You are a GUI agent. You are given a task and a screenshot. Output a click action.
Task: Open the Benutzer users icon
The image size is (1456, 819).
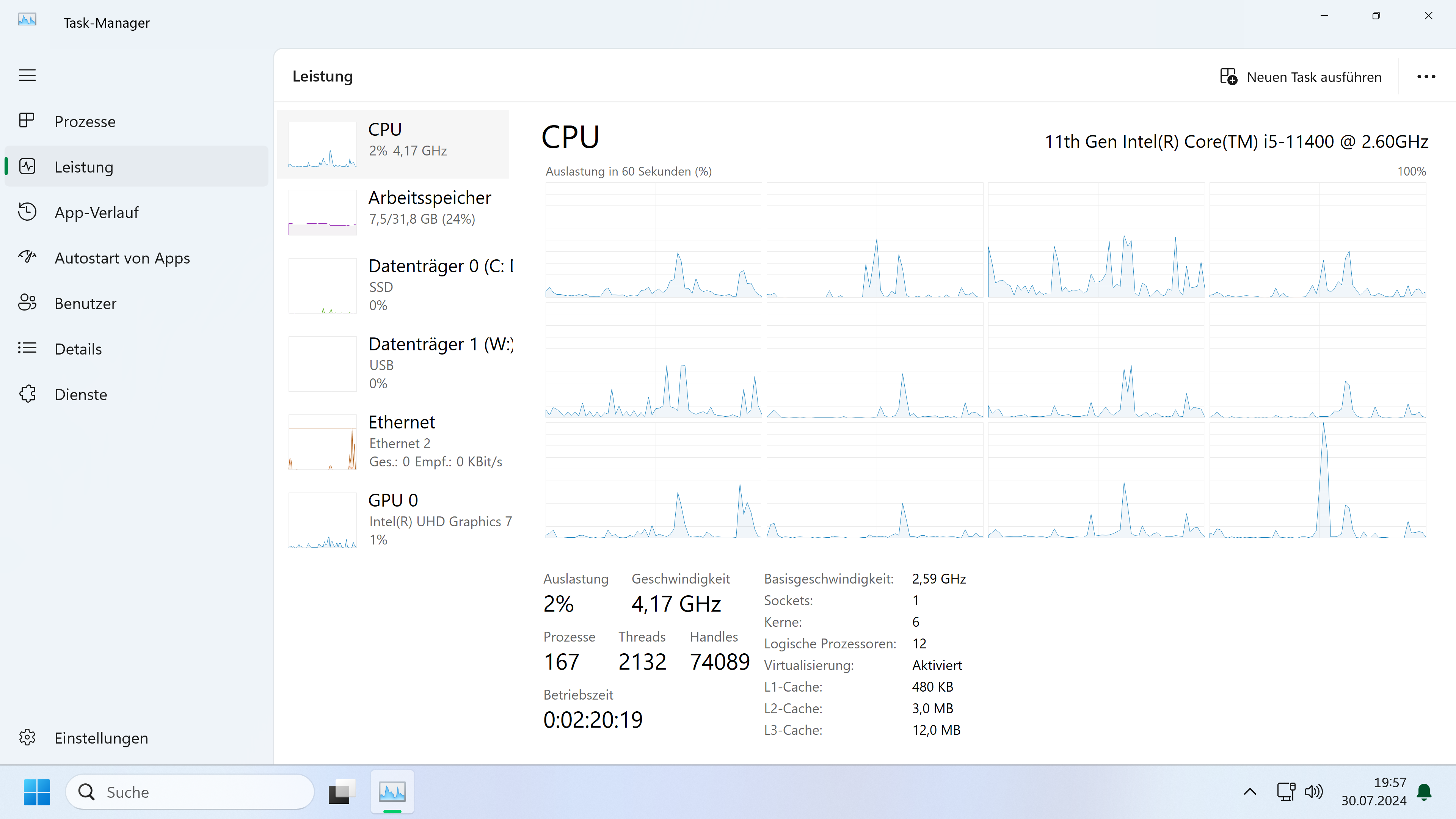[x=27, y=303]
